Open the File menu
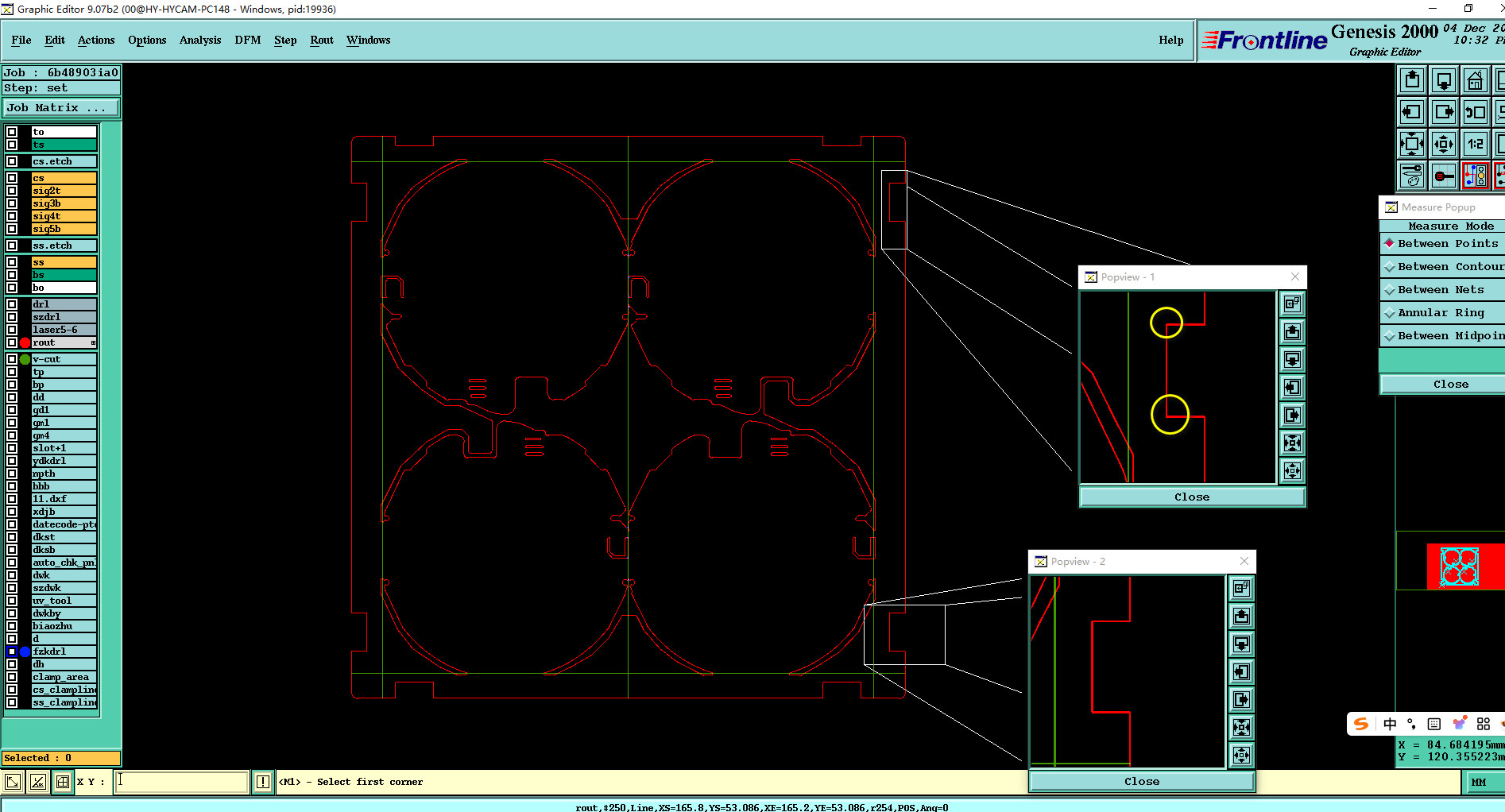The width and height of the screenshot is (1505, 812). pyautogui.click(x=21, y=40)
